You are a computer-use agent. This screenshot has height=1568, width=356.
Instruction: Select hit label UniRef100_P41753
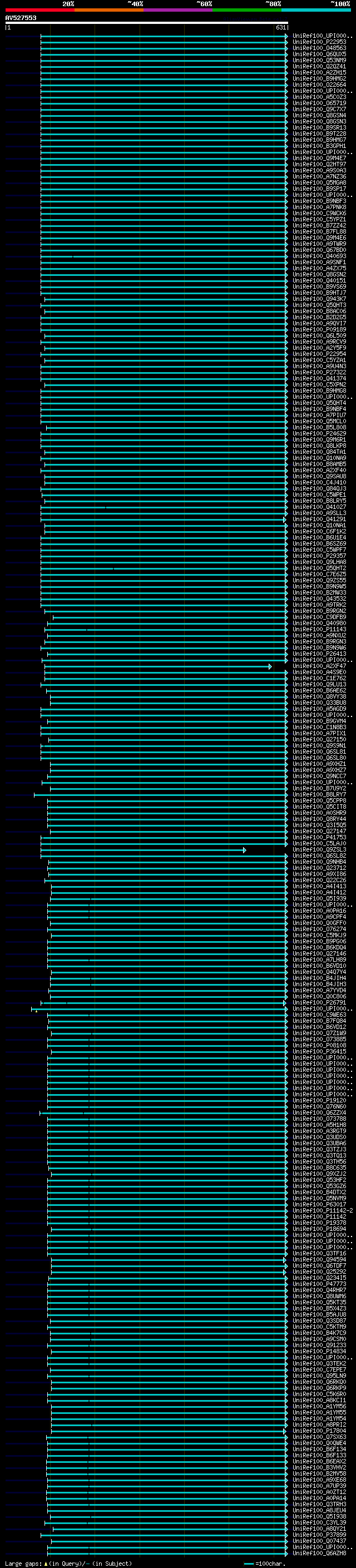tap(319, 838)
